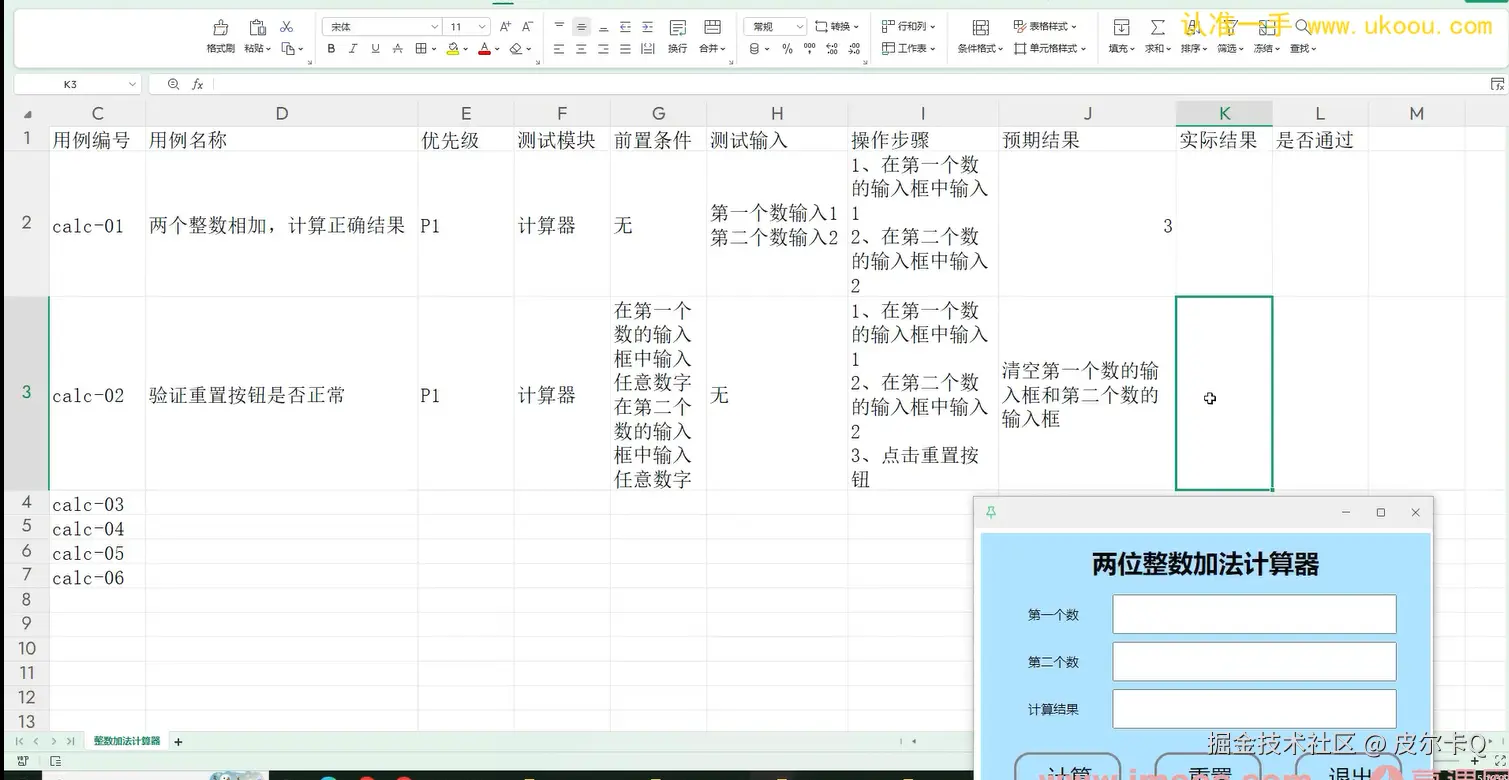1509x780 pixels.
Task: Select cell containing calc-05
Action: (x=97, y=553)
